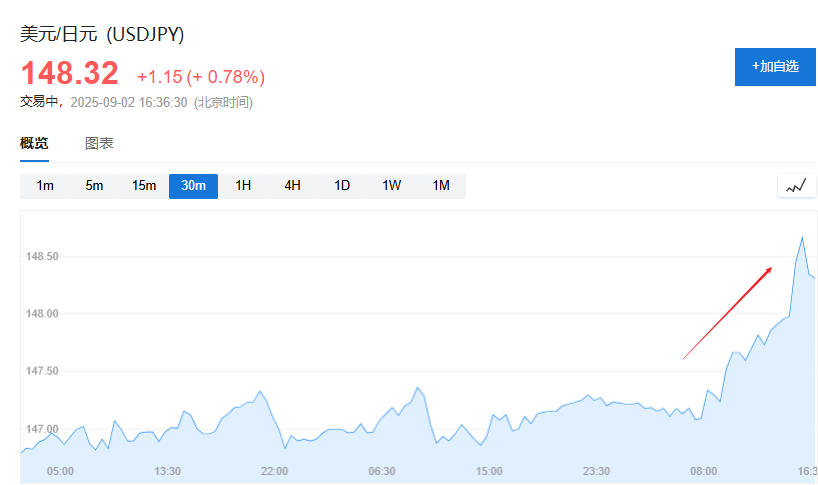
Task: Switch to the 图表 chart tab
Action: coord(99,143)
